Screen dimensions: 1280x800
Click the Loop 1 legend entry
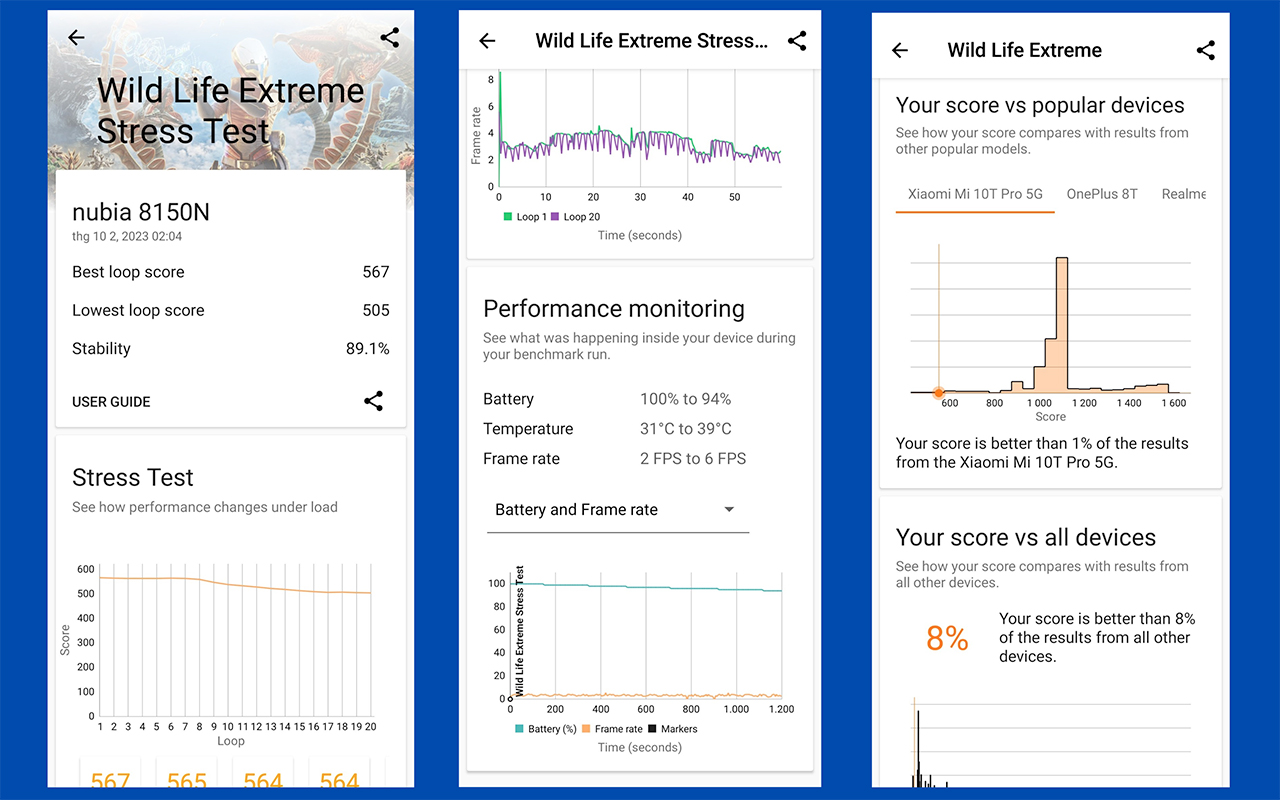(x=524, y=217)
